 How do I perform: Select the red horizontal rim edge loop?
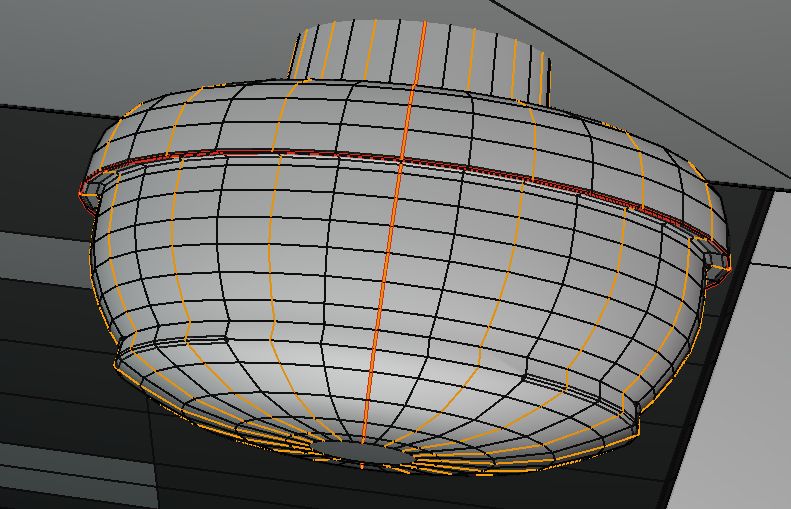pyautogui.click(x=404, y=162)
